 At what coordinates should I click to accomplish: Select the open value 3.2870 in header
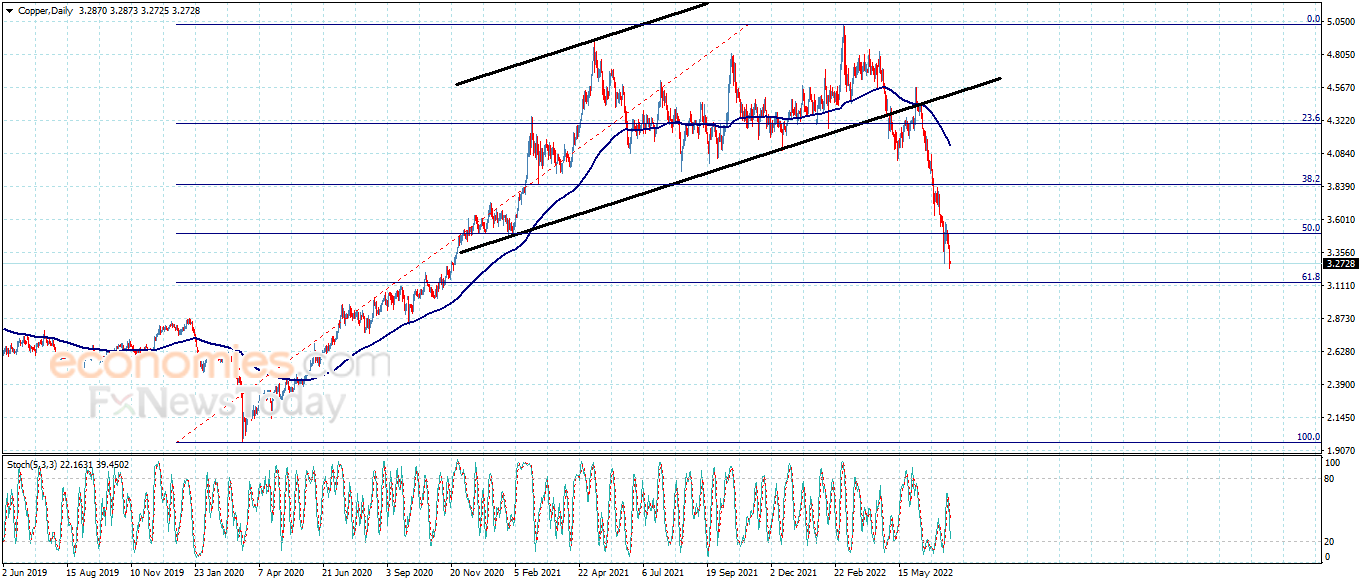point(95,9)
